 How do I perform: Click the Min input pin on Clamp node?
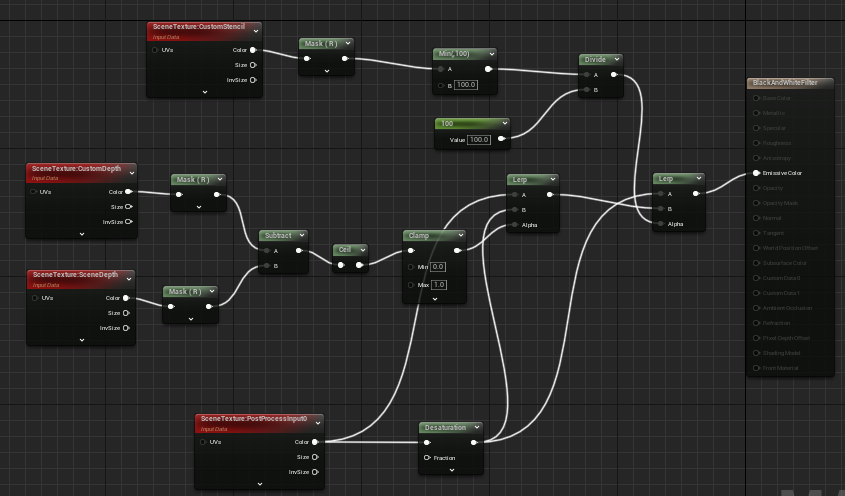411,267
